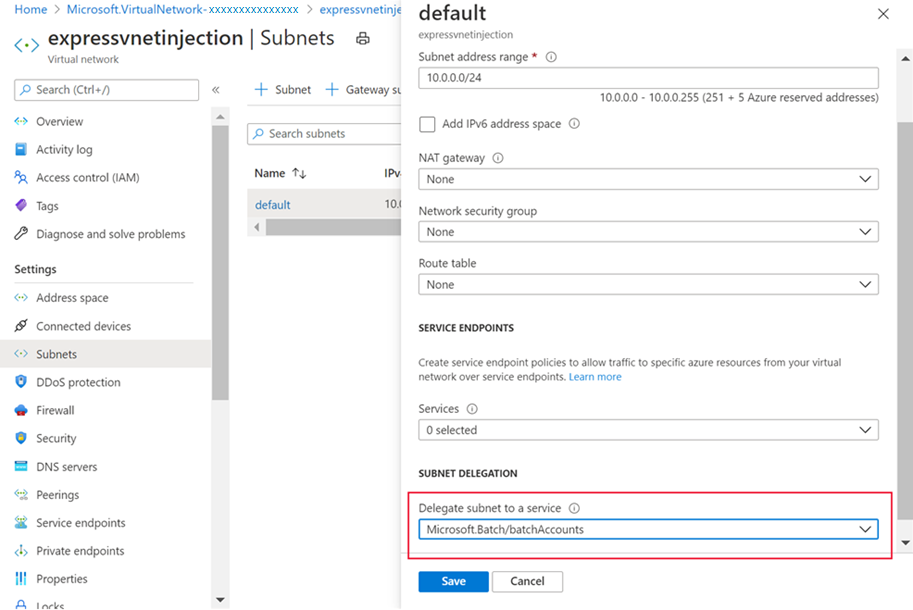Enable Add IPv6 address space checkbox

pyautogui.click(x=428, y=124)
